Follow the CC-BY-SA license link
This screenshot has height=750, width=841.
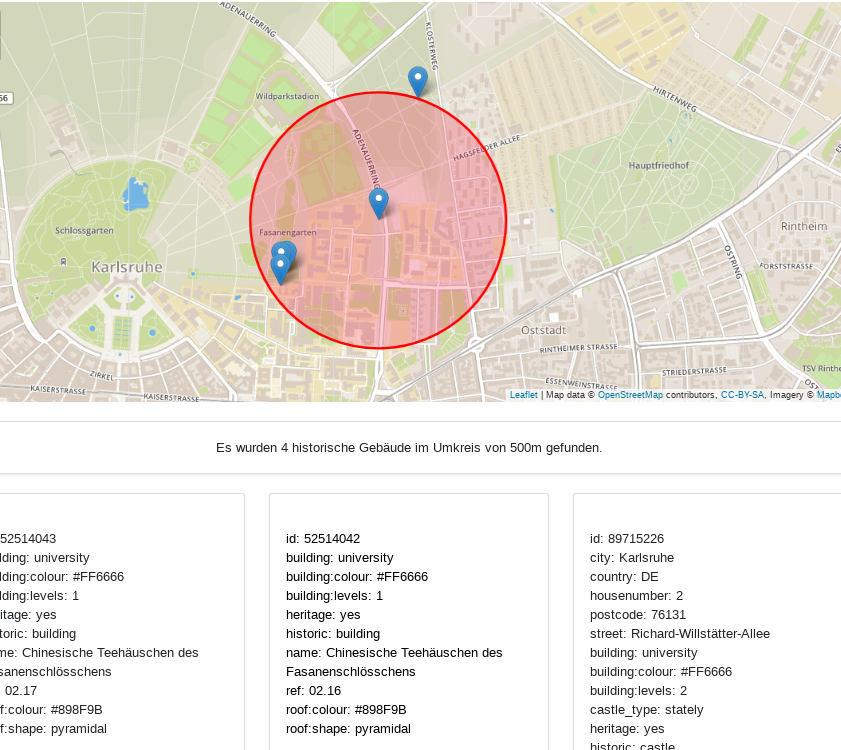pyautogui.click(x=742, y=395)
